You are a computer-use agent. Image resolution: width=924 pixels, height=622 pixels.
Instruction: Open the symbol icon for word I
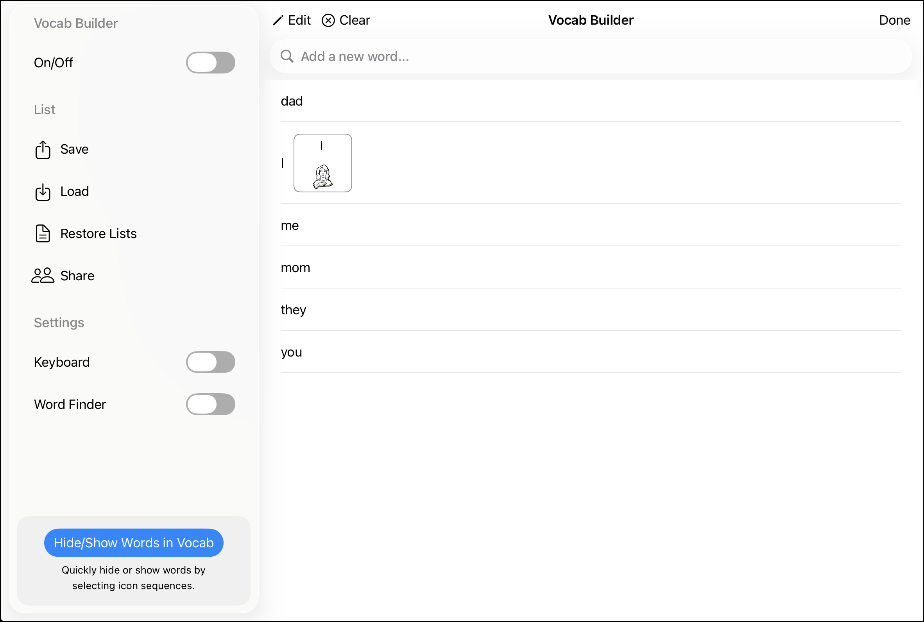point(322,163)
